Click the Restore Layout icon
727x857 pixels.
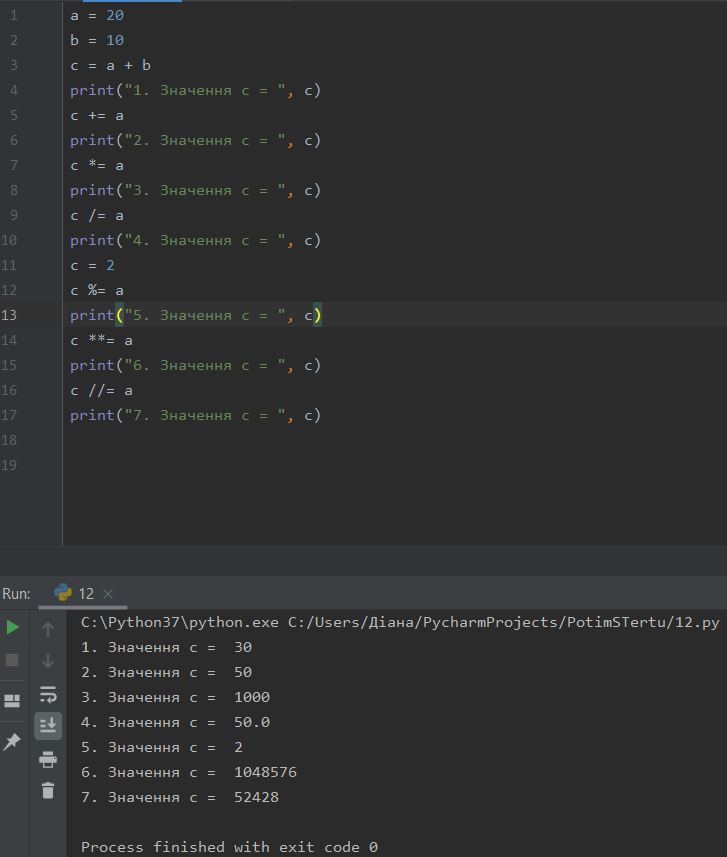[13, 701]
